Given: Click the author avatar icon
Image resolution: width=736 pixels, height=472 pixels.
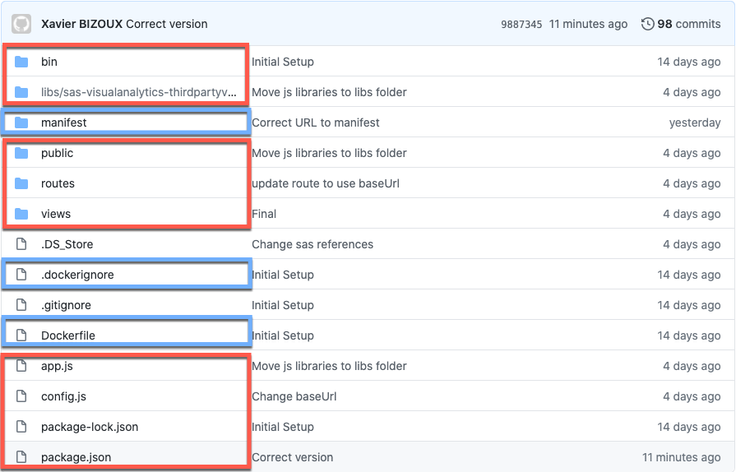Looking at the screenshot, I should [x=21, y=23].
